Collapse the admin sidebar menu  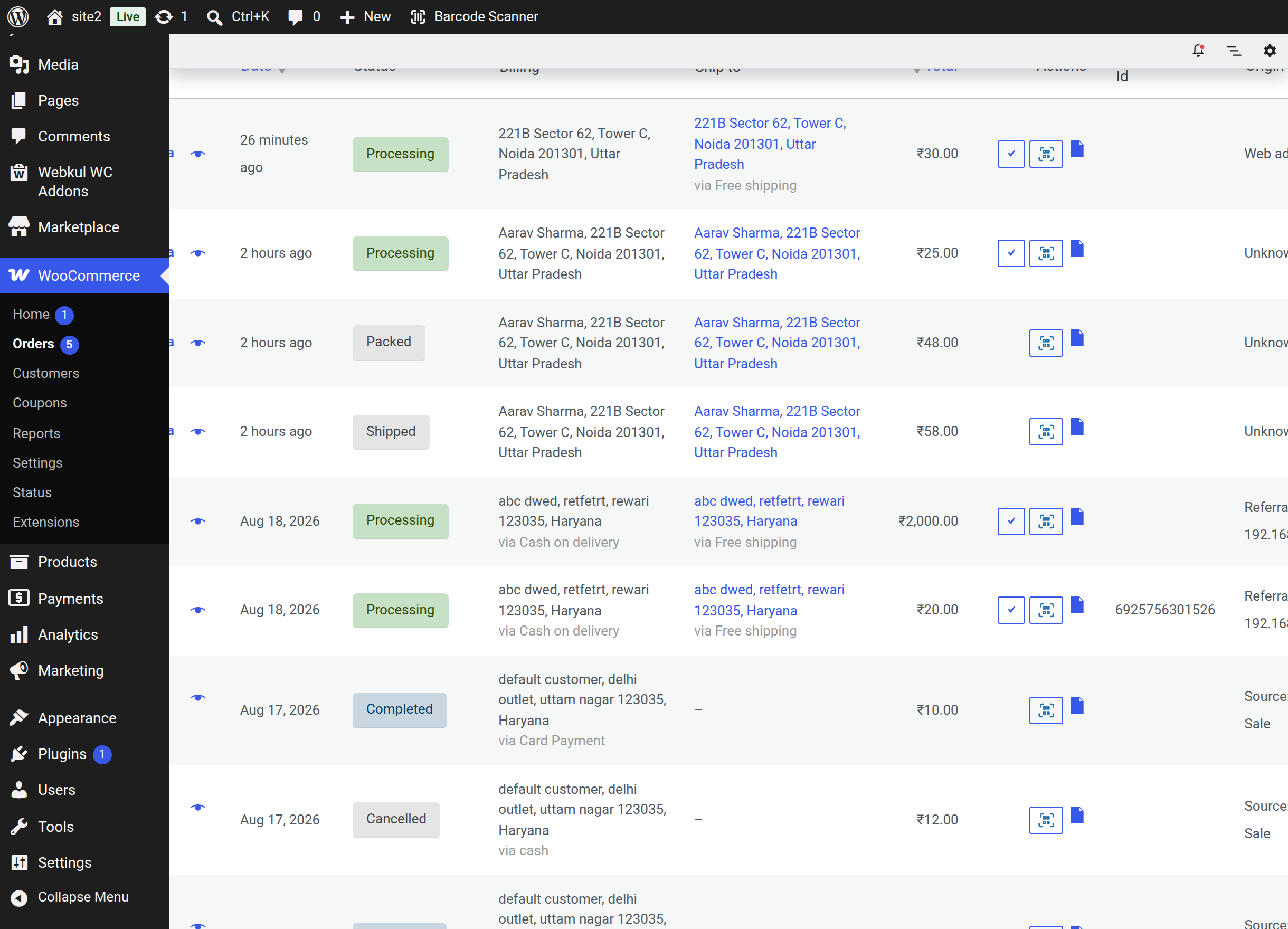coord(83,897)
